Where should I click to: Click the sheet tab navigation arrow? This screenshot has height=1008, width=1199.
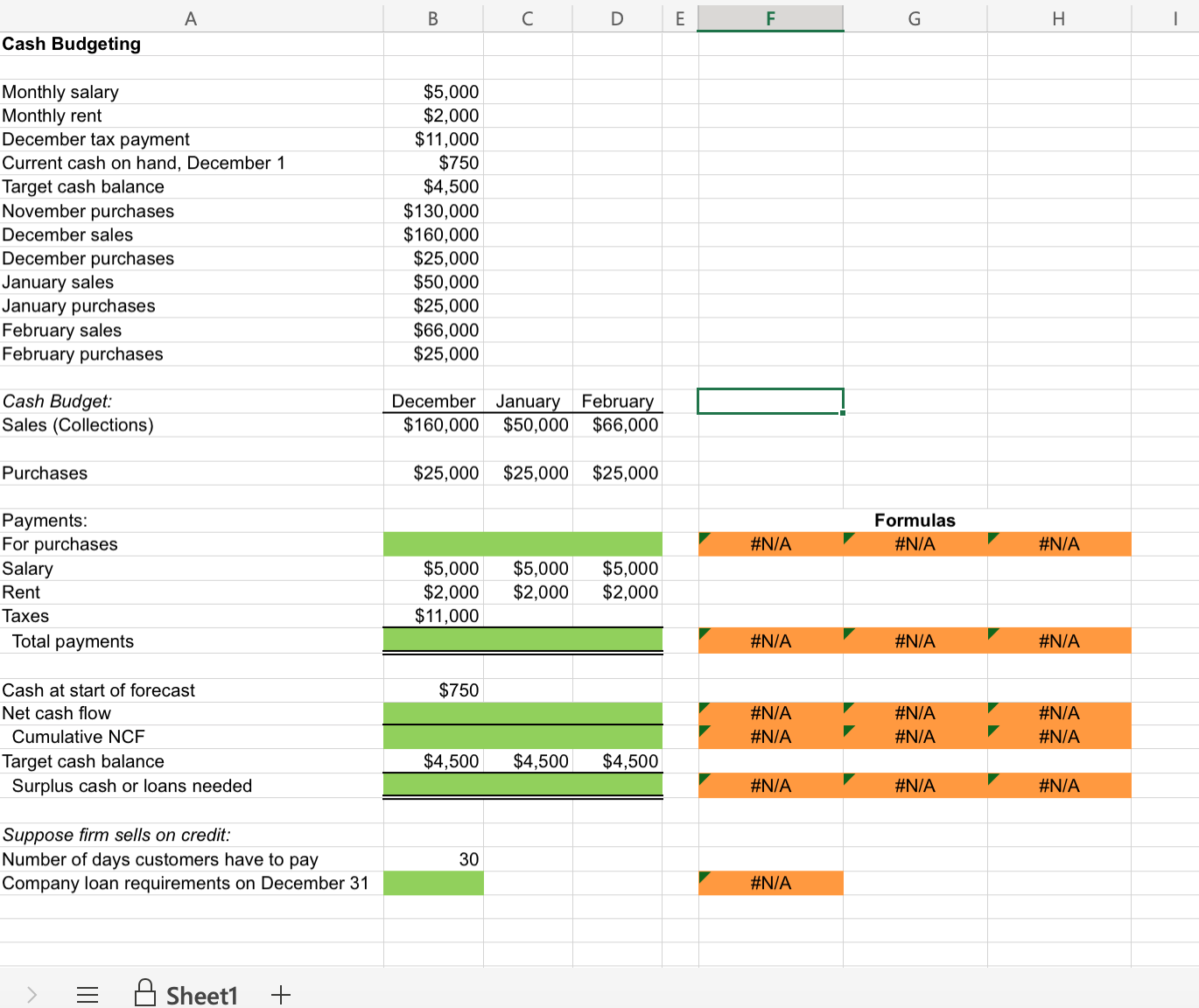point(32,995)
